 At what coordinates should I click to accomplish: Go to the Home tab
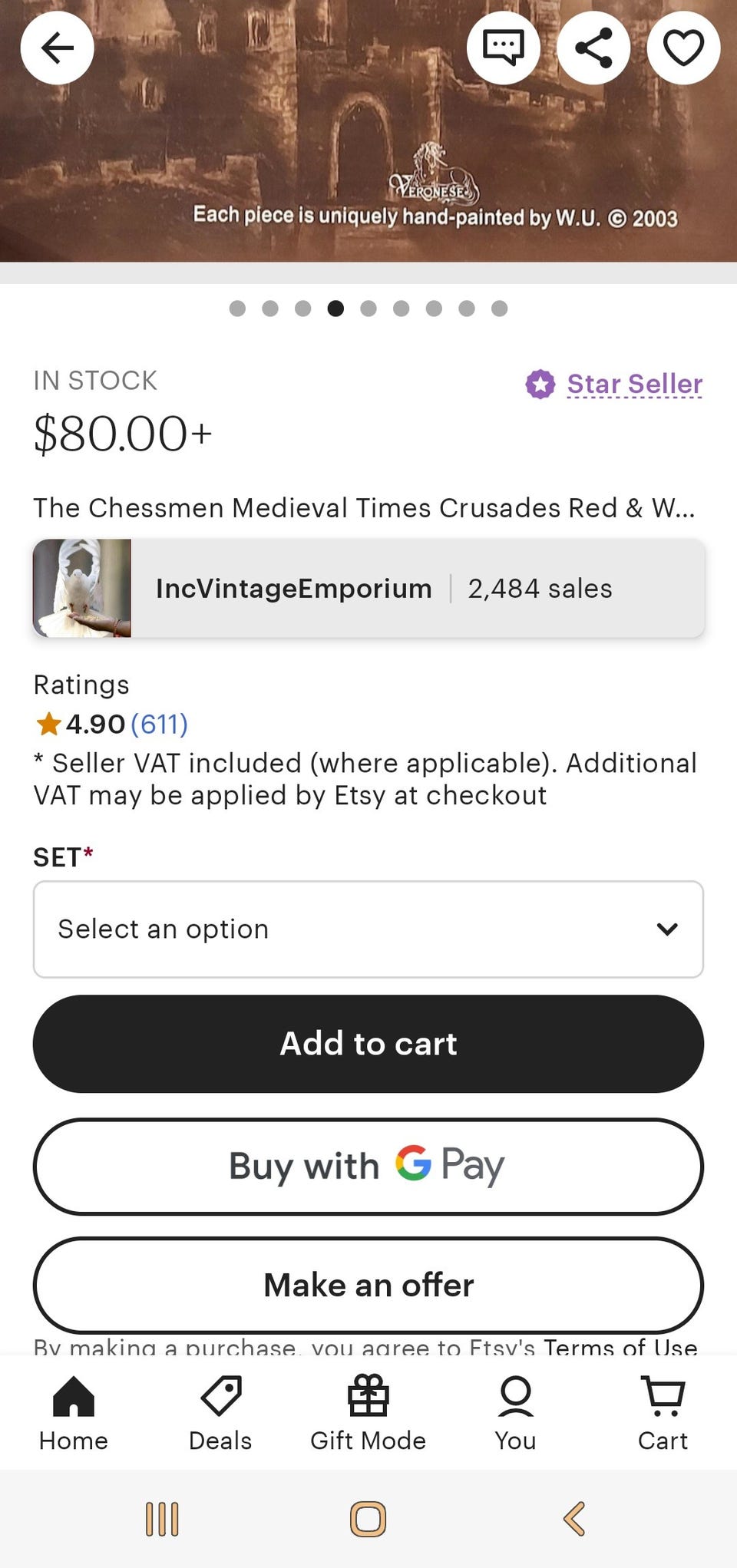74,1414
